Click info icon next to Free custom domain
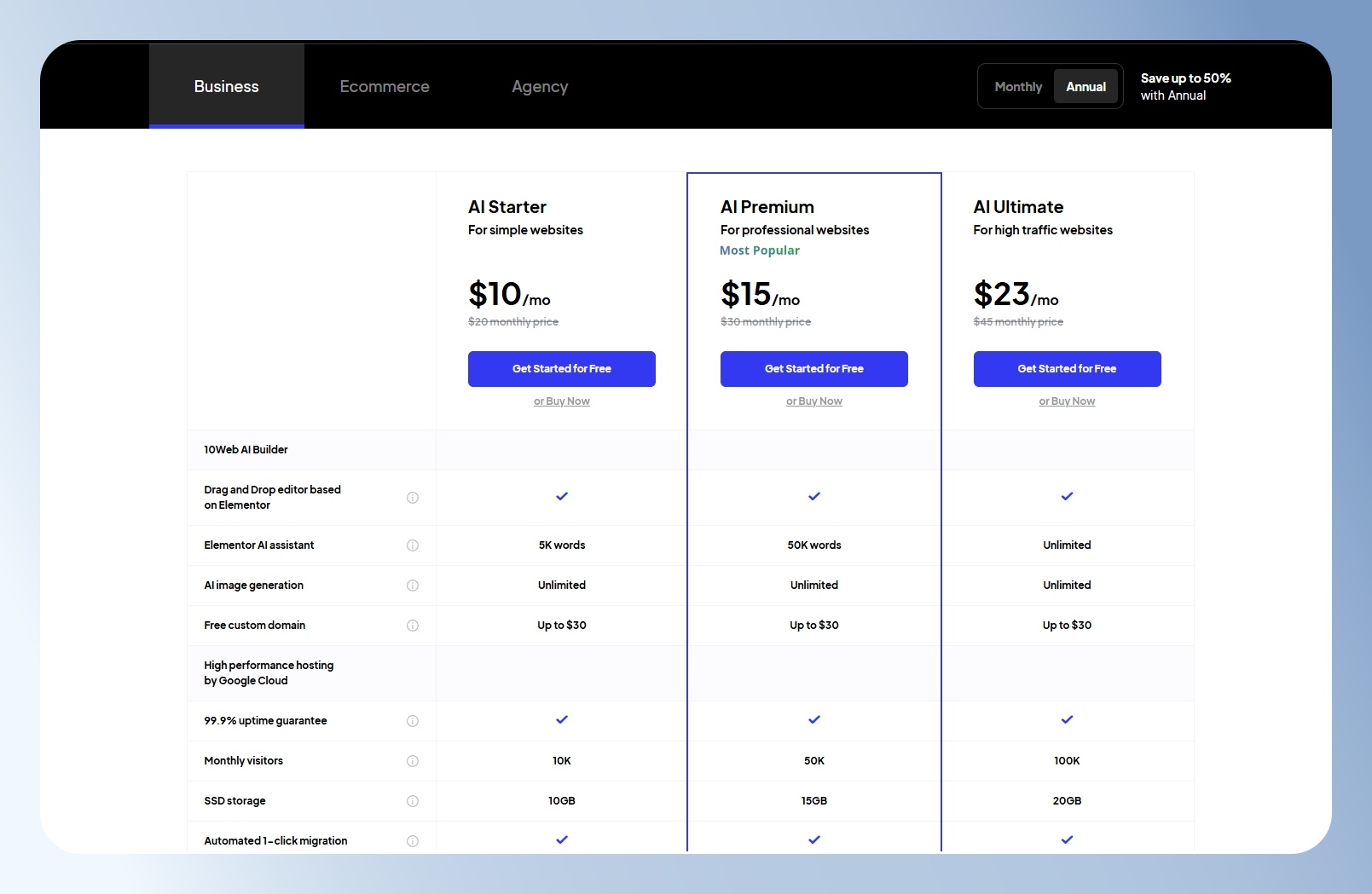Image resolution: width=1372 pixels, height=894 pixels. pyautogui.click(x=413, y=626)
